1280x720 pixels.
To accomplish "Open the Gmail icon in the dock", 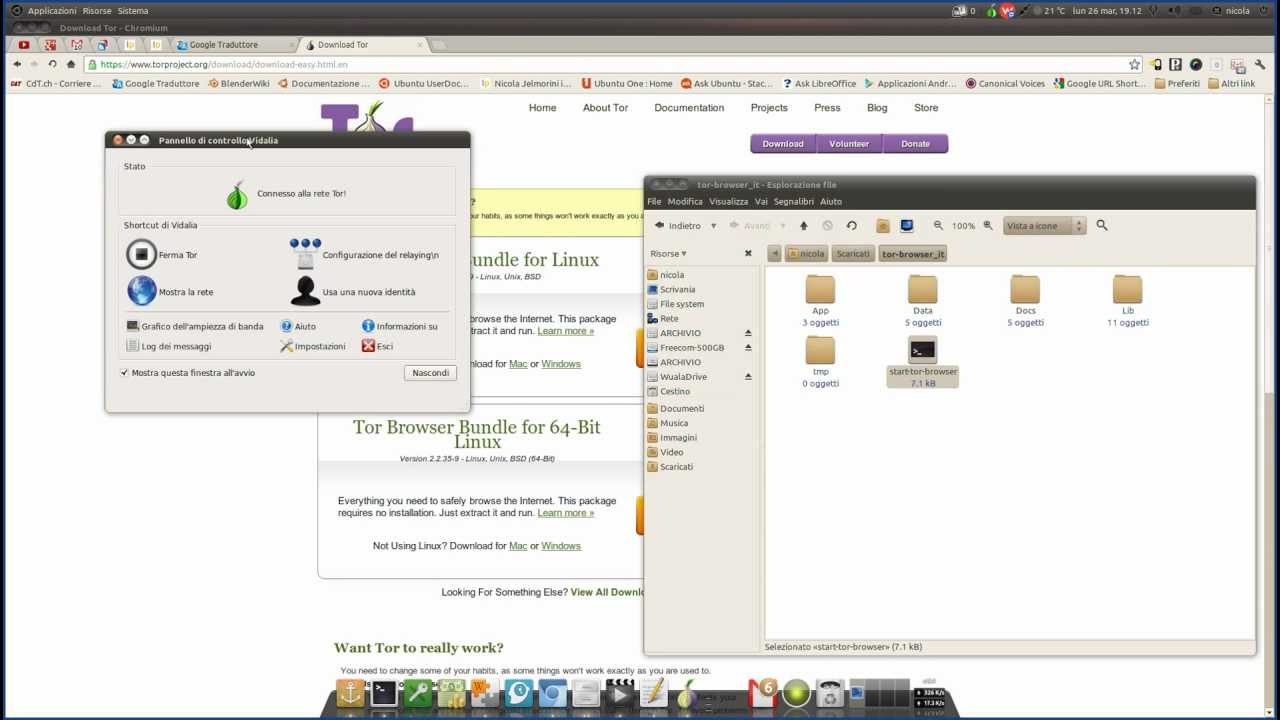I will [764, 693].
